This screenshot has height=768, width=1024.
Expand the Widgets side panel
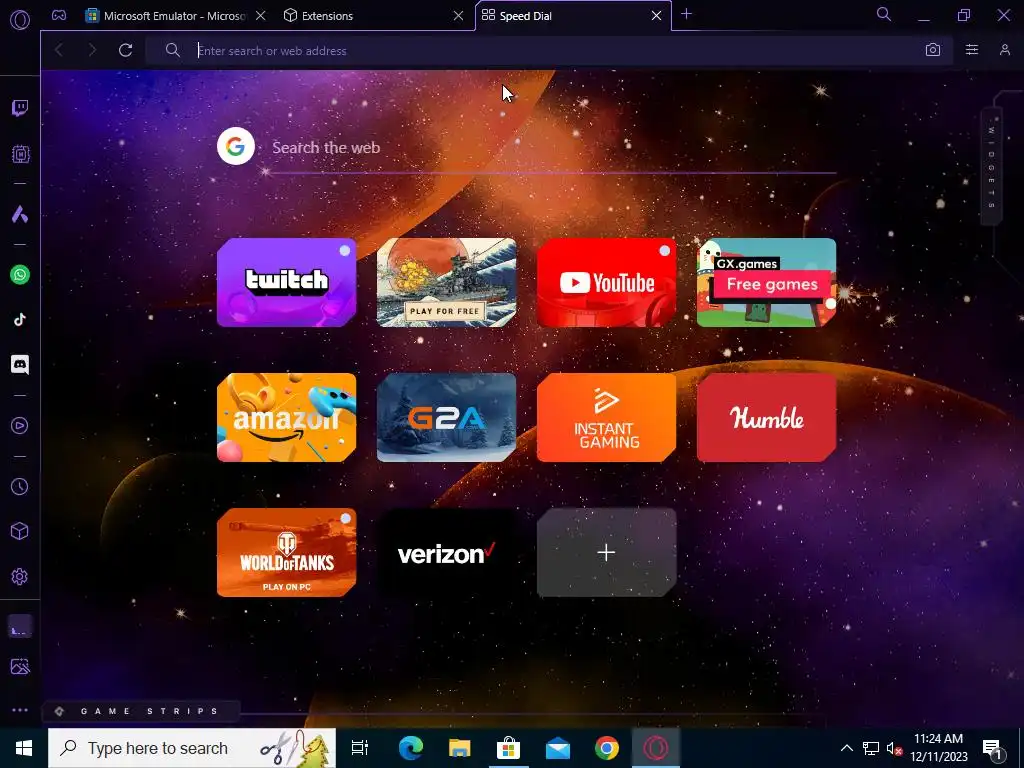(x=991, y=167)
